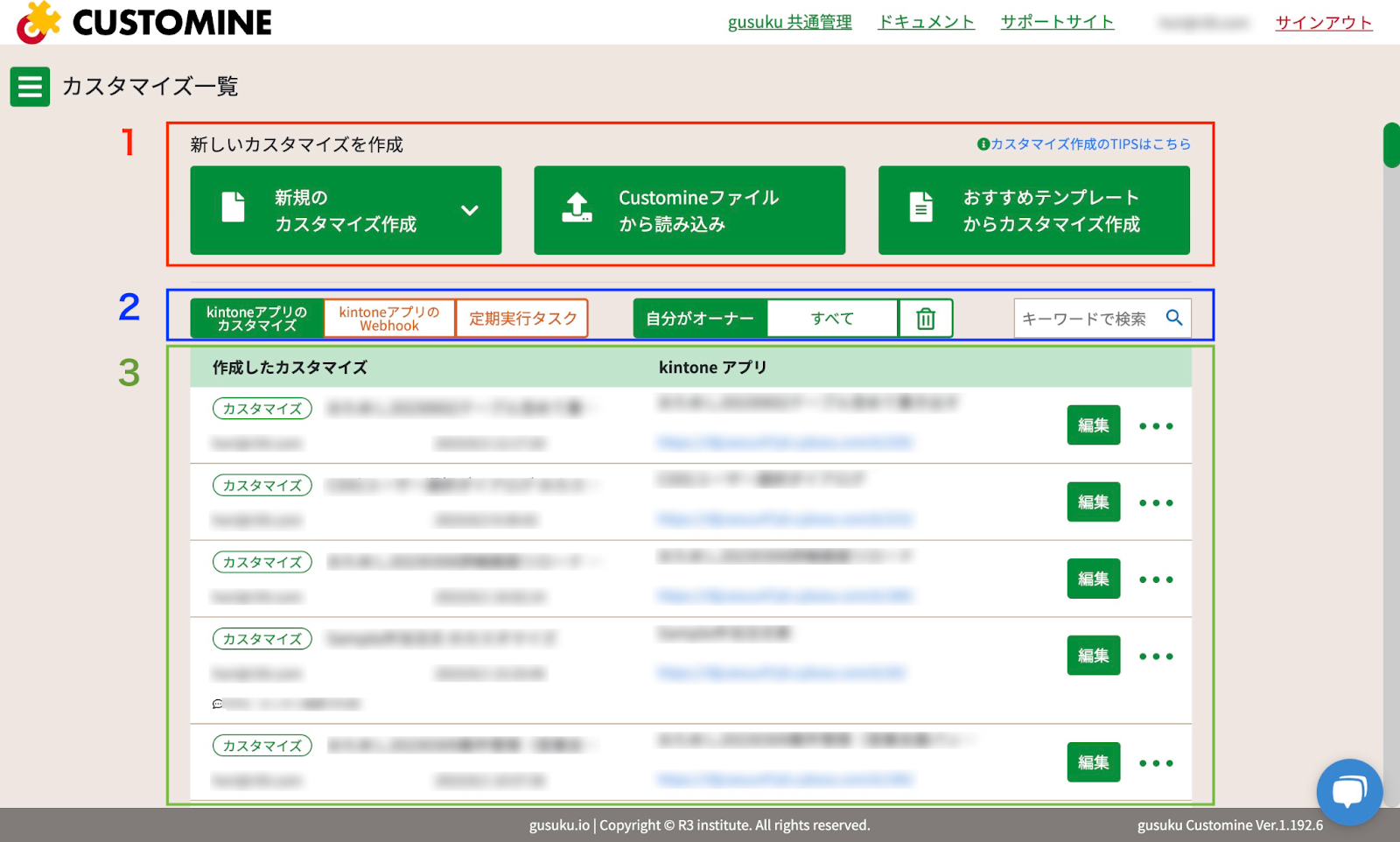This screenshot has width=1400, height=842.
Task: Open サポートサイト link
Action: [x=1057, y=22]
